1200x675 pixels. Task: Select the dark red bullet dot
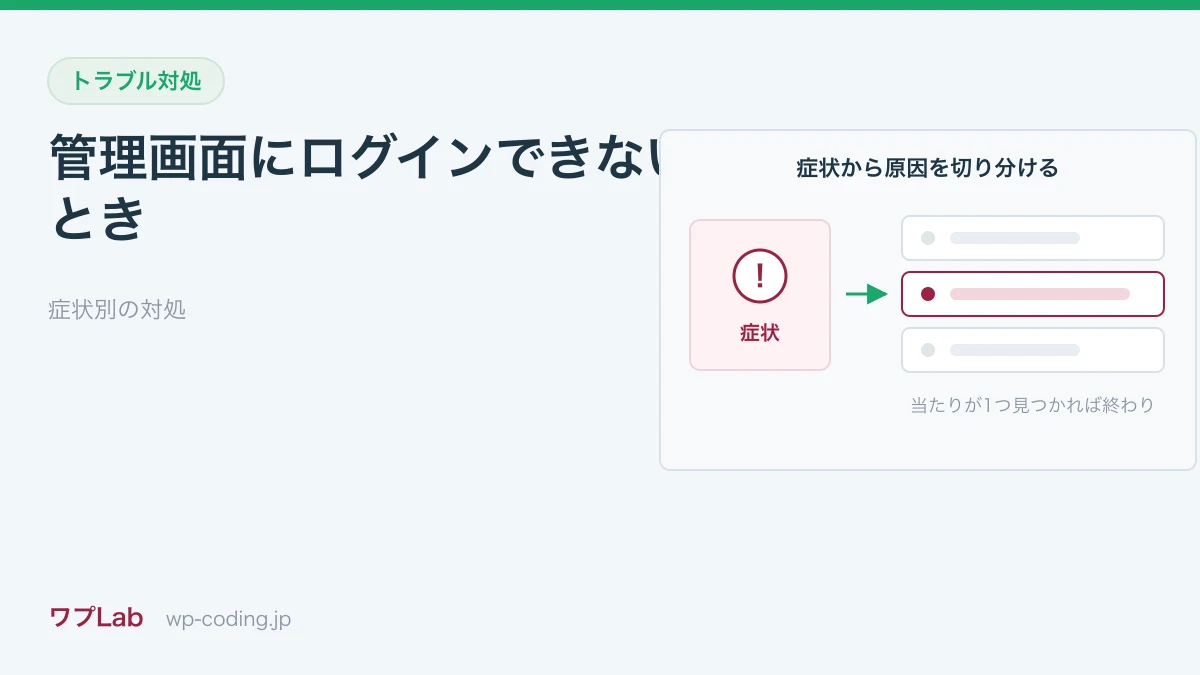928,294
